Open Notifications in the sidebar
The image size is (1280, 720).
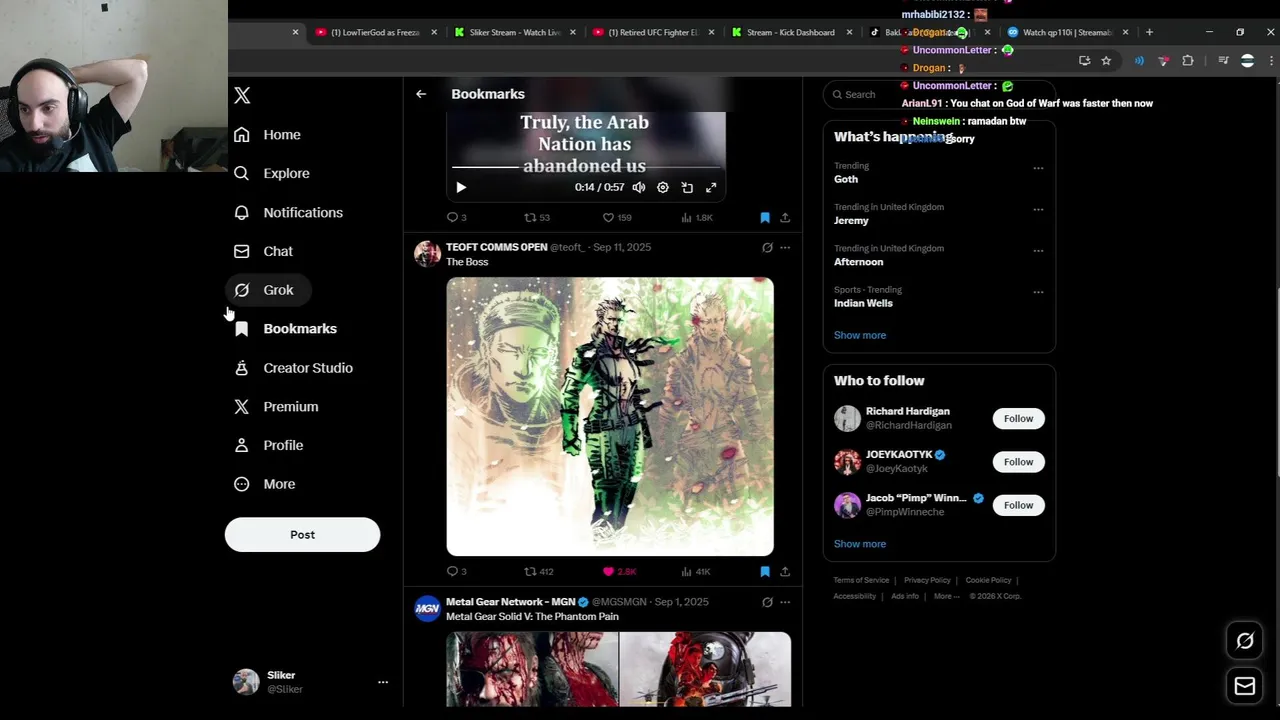(x=288, y=212)
